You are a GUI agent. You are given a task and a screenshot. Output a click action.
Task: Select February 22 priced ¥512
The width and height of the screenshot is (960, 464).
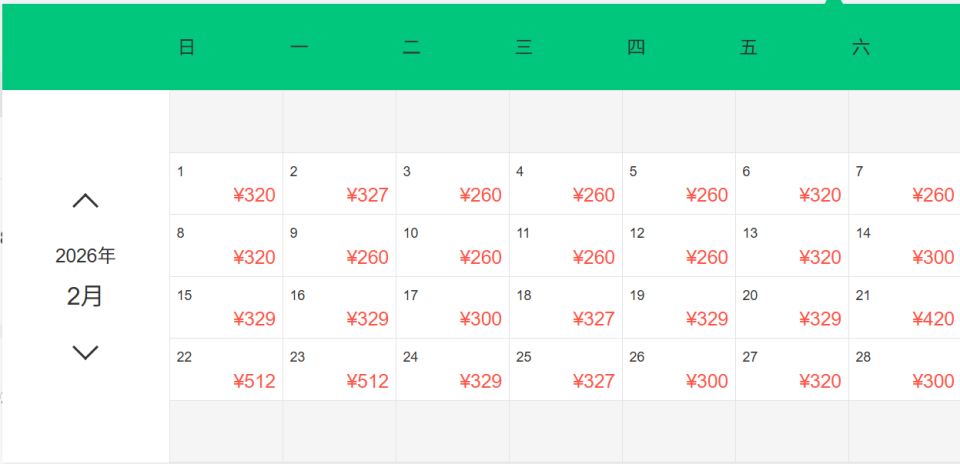click(226, 370)
